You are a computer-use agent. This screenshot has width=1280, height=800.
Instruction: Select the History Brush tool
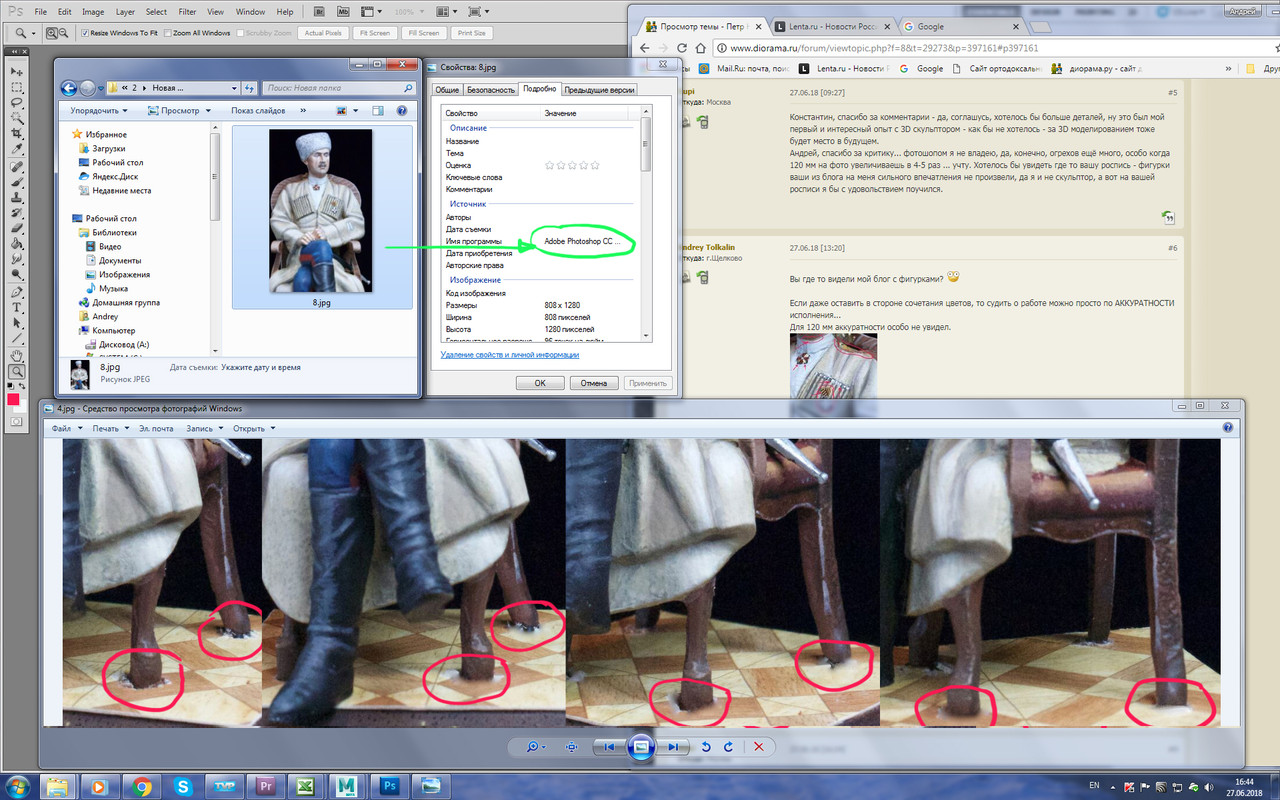tap(16, 213)
